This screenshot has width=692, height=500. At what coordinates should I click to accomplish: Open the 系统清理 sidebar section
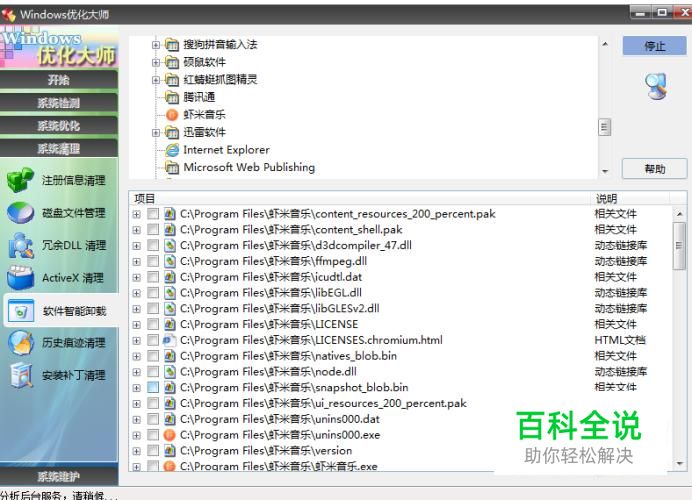point(59,149)
